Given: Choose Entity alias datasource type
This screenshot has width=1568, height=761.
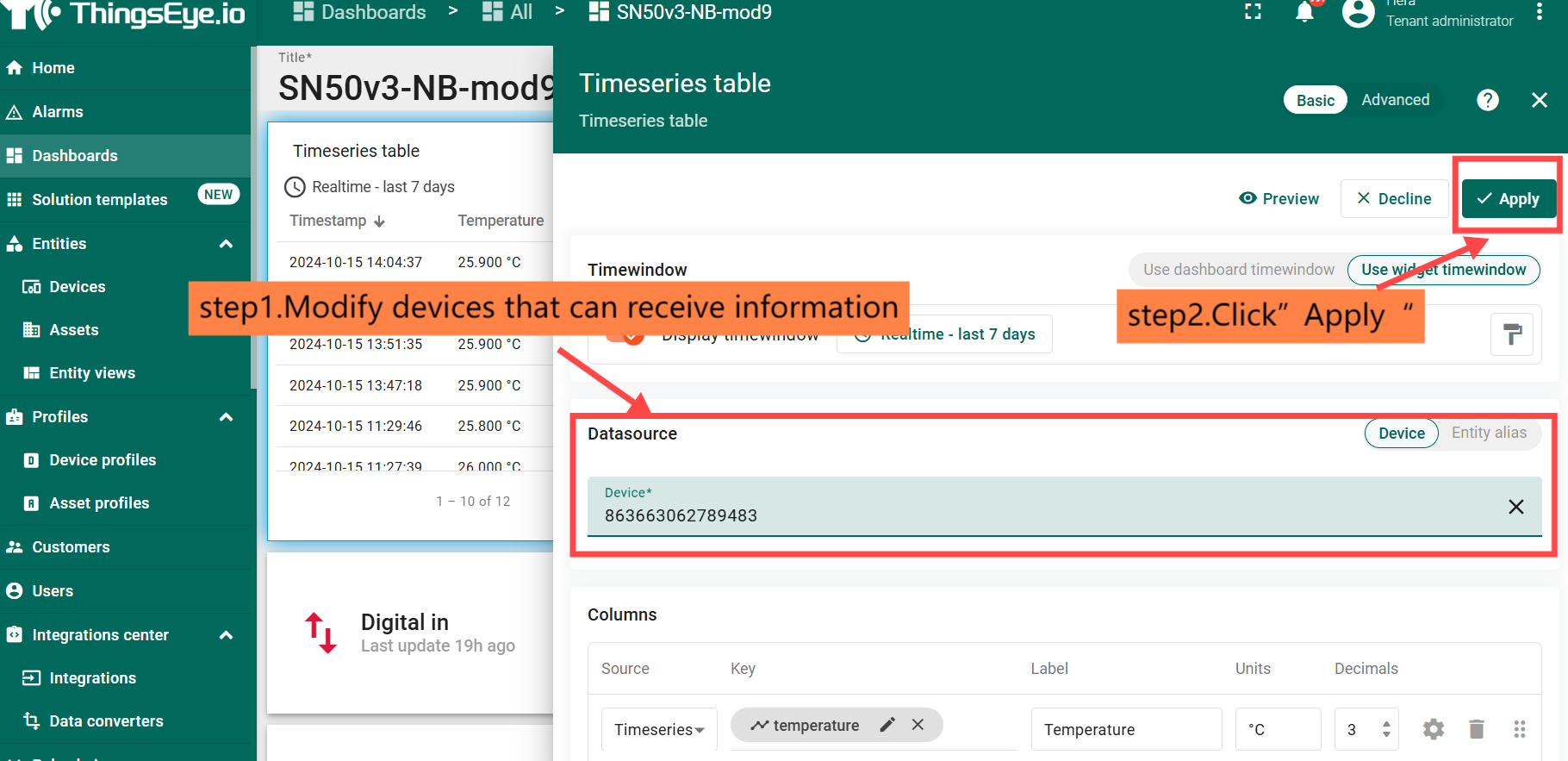Looking at the screenshot, I should coord(1488,433).
